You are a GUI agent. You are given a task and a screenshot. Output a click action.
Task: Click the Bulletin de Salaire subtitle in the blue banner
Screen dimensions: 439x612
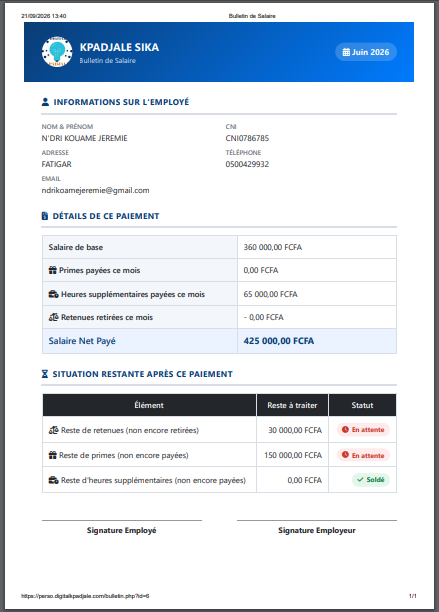(x=108, y=60)
